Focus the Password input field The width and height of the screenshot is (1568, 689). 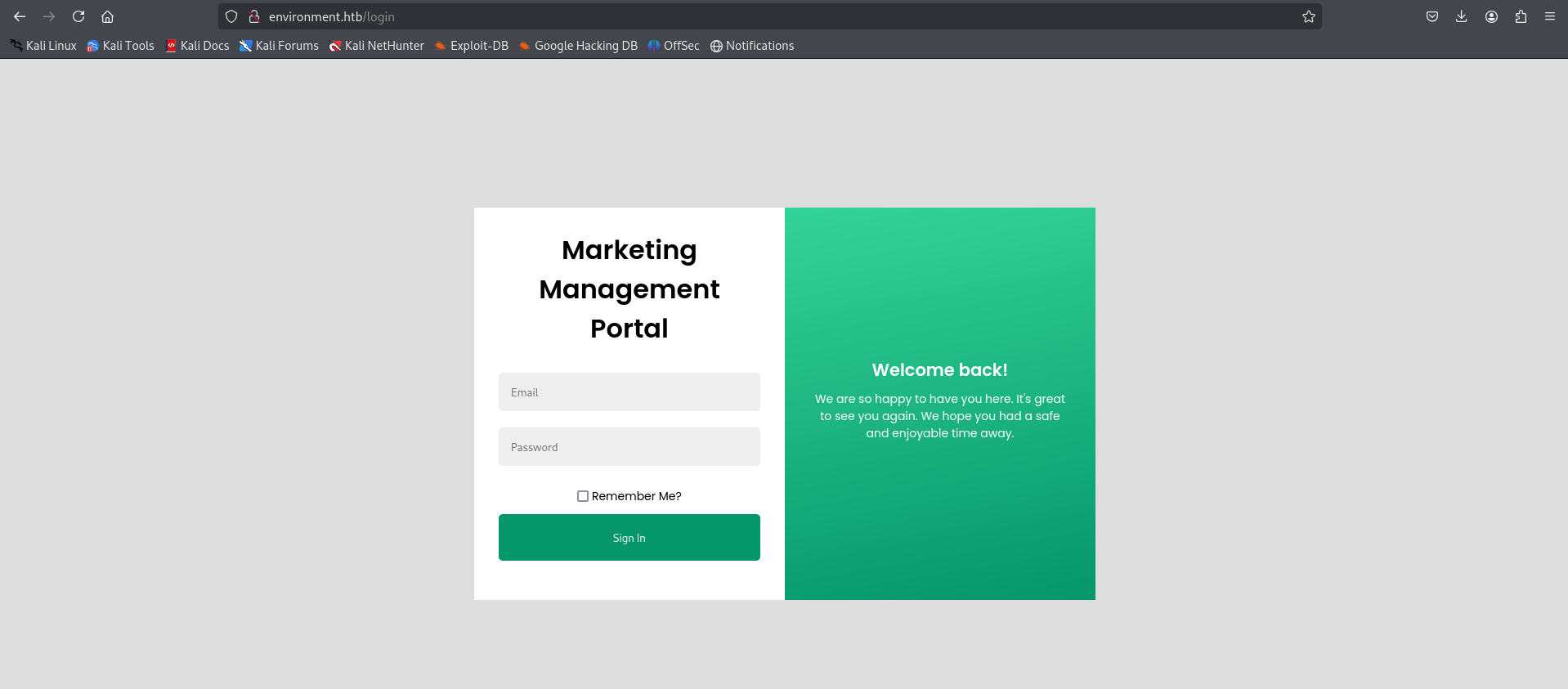(x=629, y=447)
